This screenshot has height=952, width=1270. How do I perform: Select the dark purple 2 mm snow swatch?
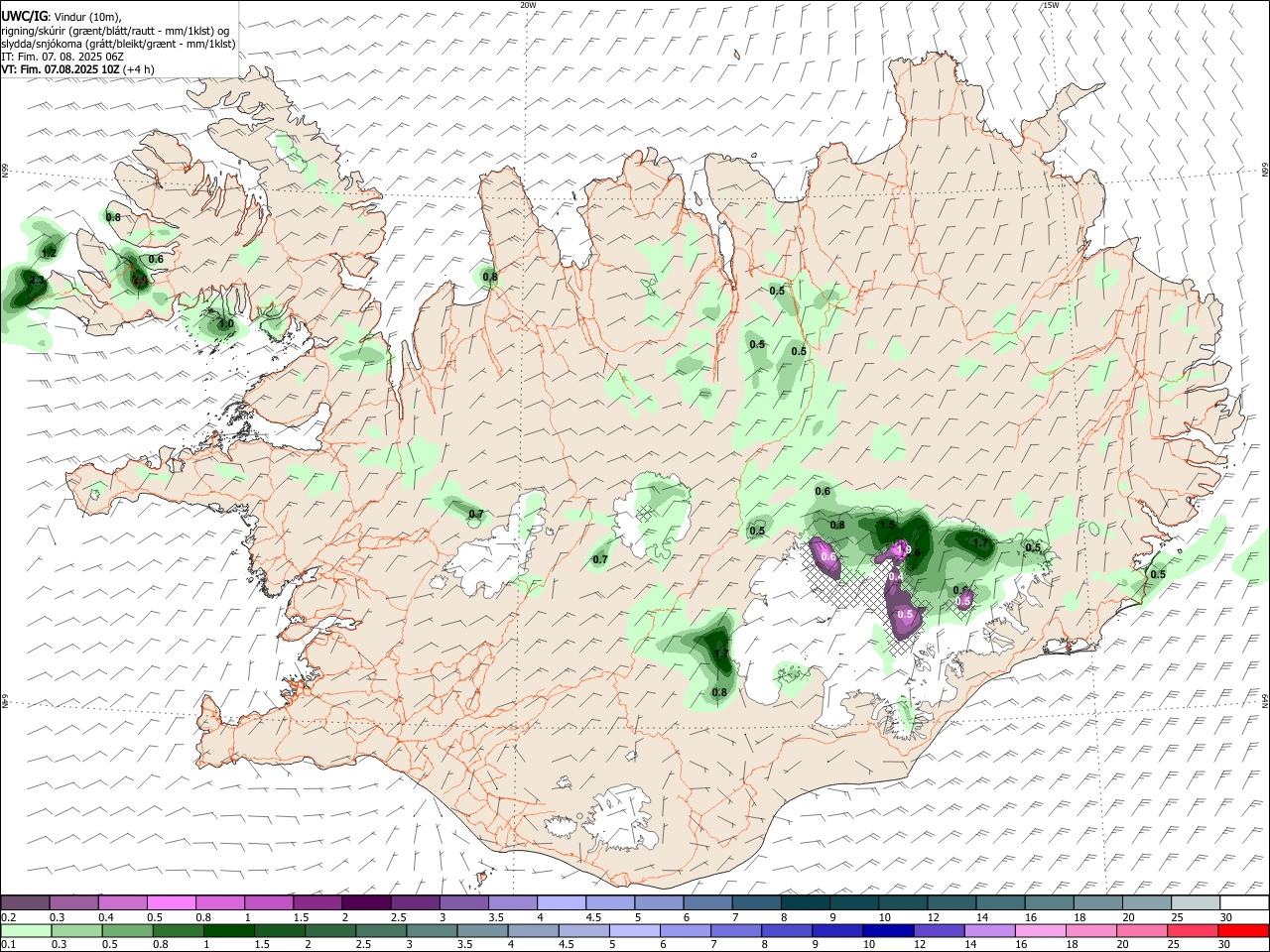366,903
